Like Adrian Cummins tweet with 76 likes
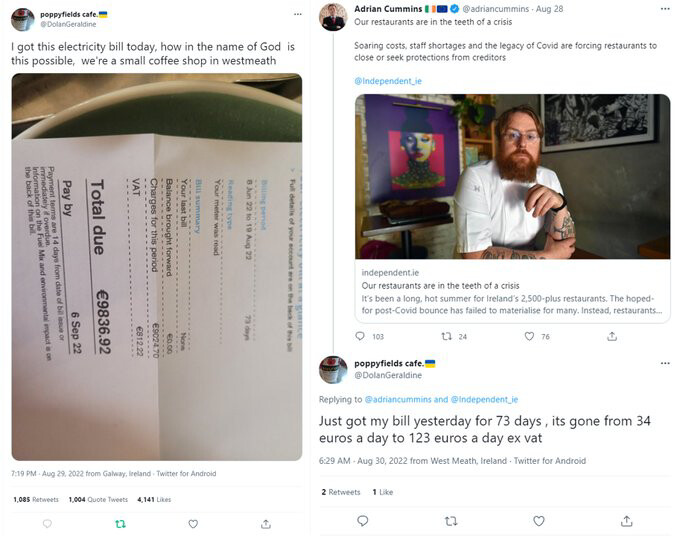This screenshot has height=537, width=680. click(529, 336)
